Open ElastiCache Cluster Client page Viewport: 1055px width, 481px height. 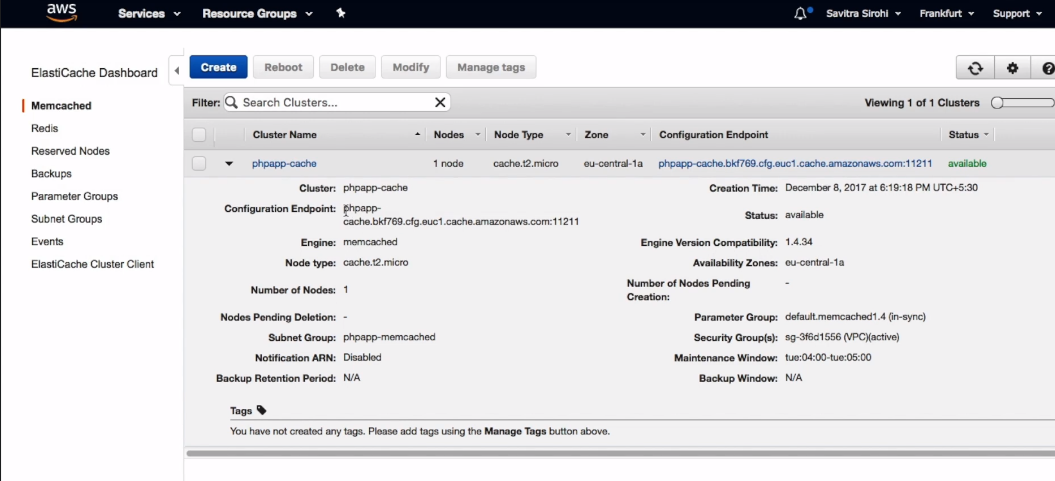coord(92,264)
